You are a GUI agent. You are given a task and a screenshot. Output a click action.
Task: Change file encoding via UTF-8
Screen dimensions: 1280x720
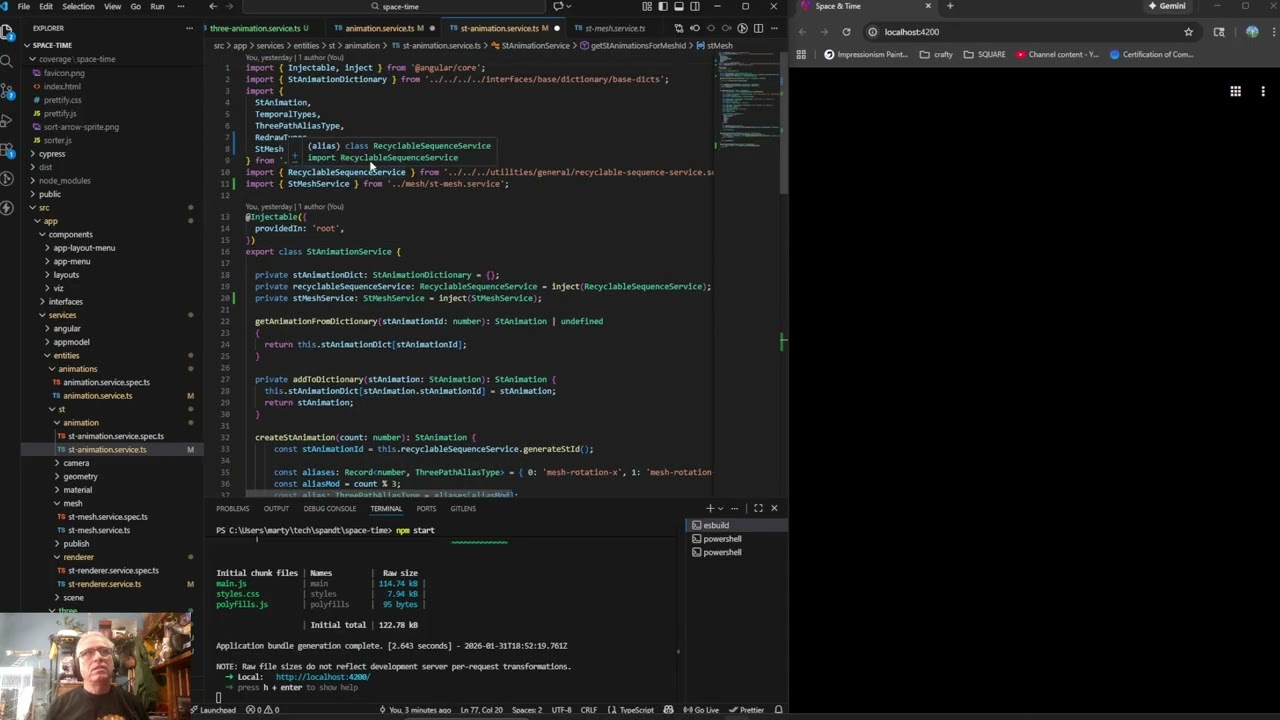point(561,710)
